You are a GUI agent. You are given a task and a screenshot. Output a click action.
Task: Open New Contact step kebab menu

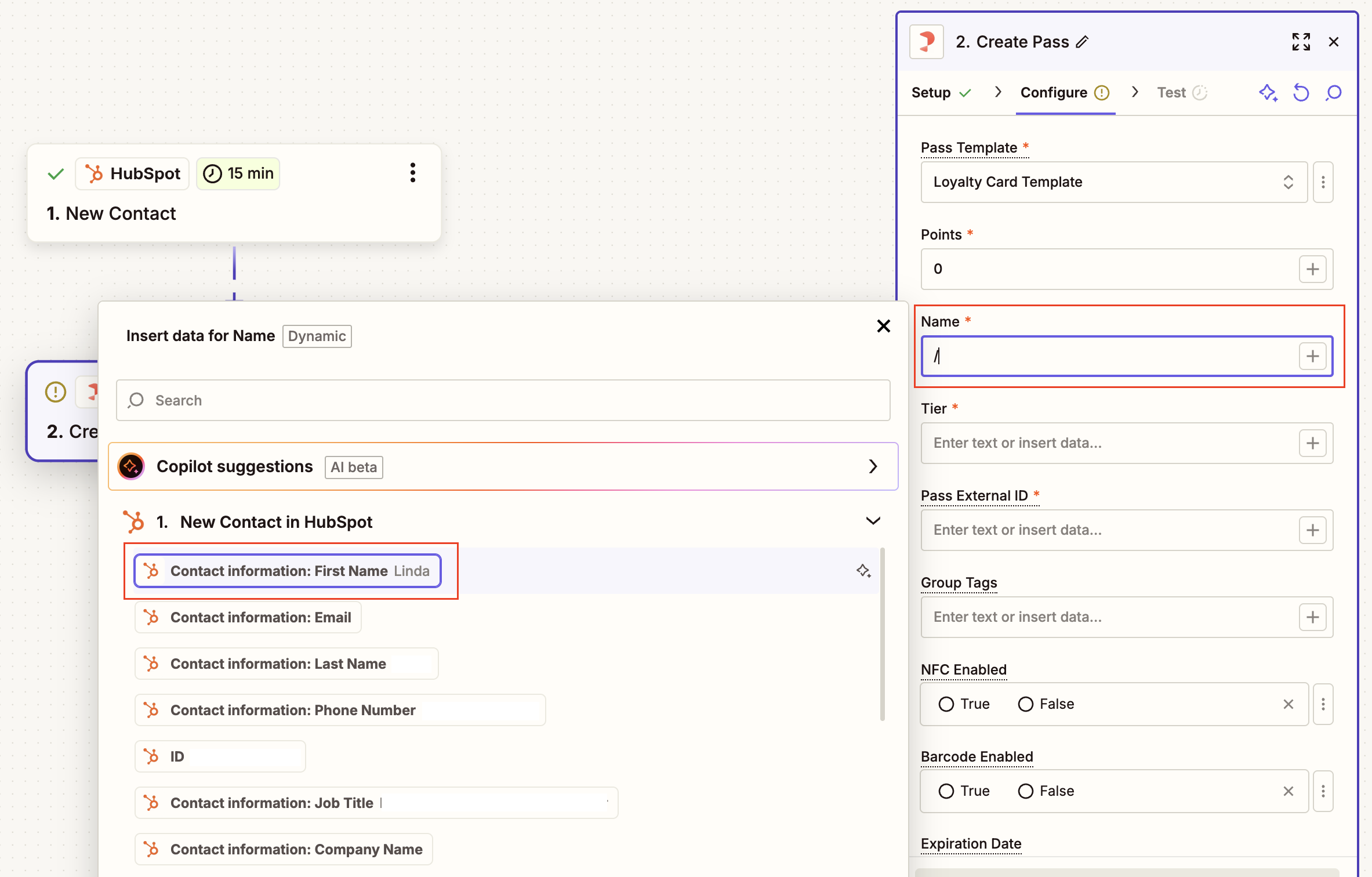tap(413, 173)
